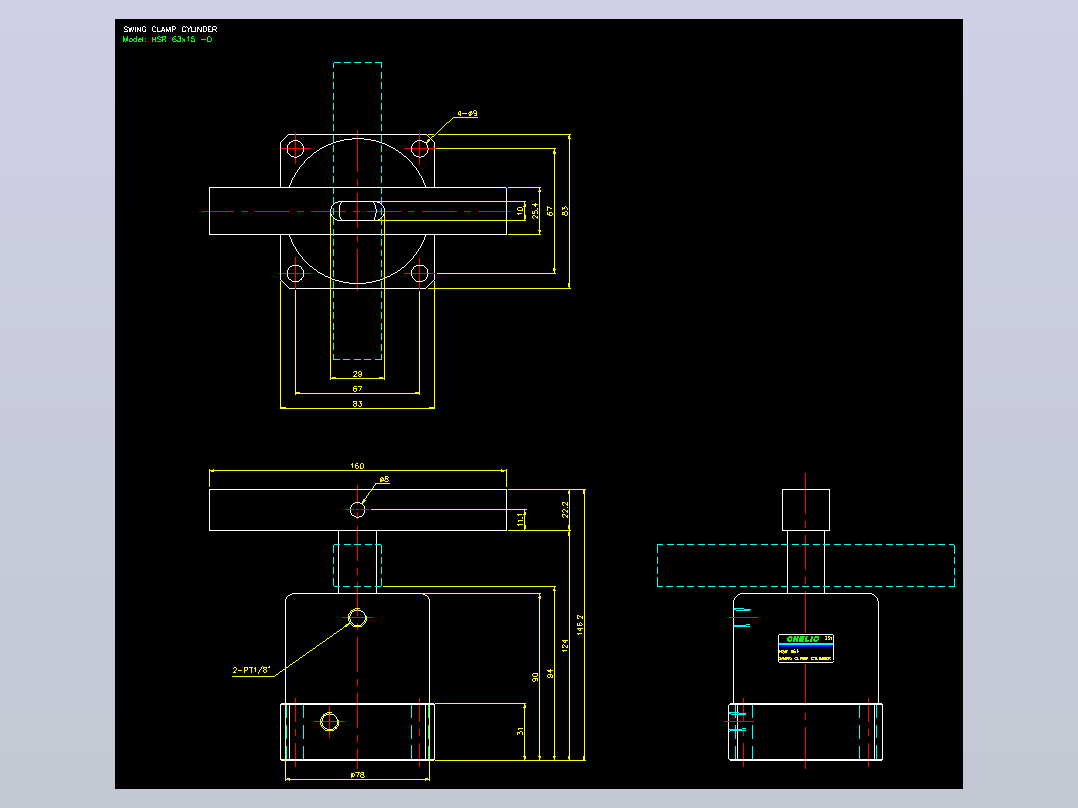
Task: Select the 22.2 arm thickness dimension
Action: 565,510
